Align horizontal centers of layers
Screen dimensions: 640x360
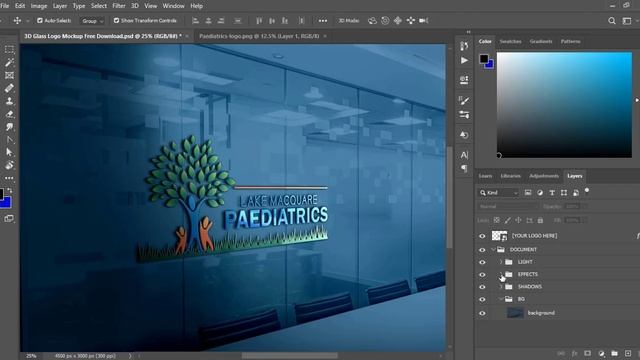click(x=208, y=20)
